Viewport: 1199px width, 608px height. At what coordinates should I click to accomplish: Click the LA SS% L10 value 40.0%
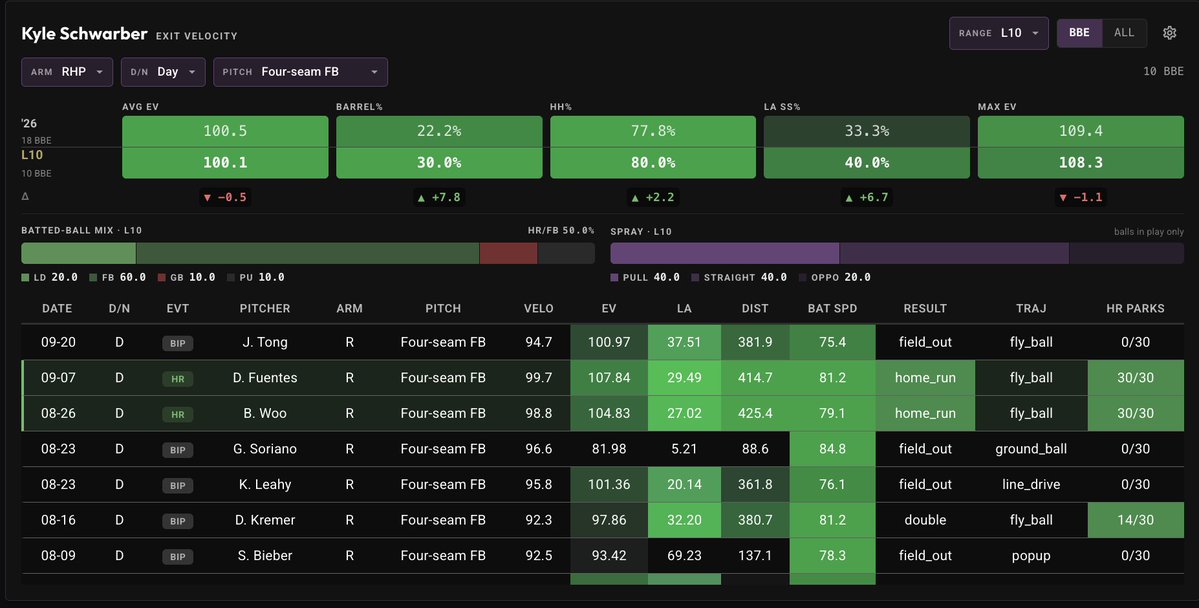click(x=866, y=162)
